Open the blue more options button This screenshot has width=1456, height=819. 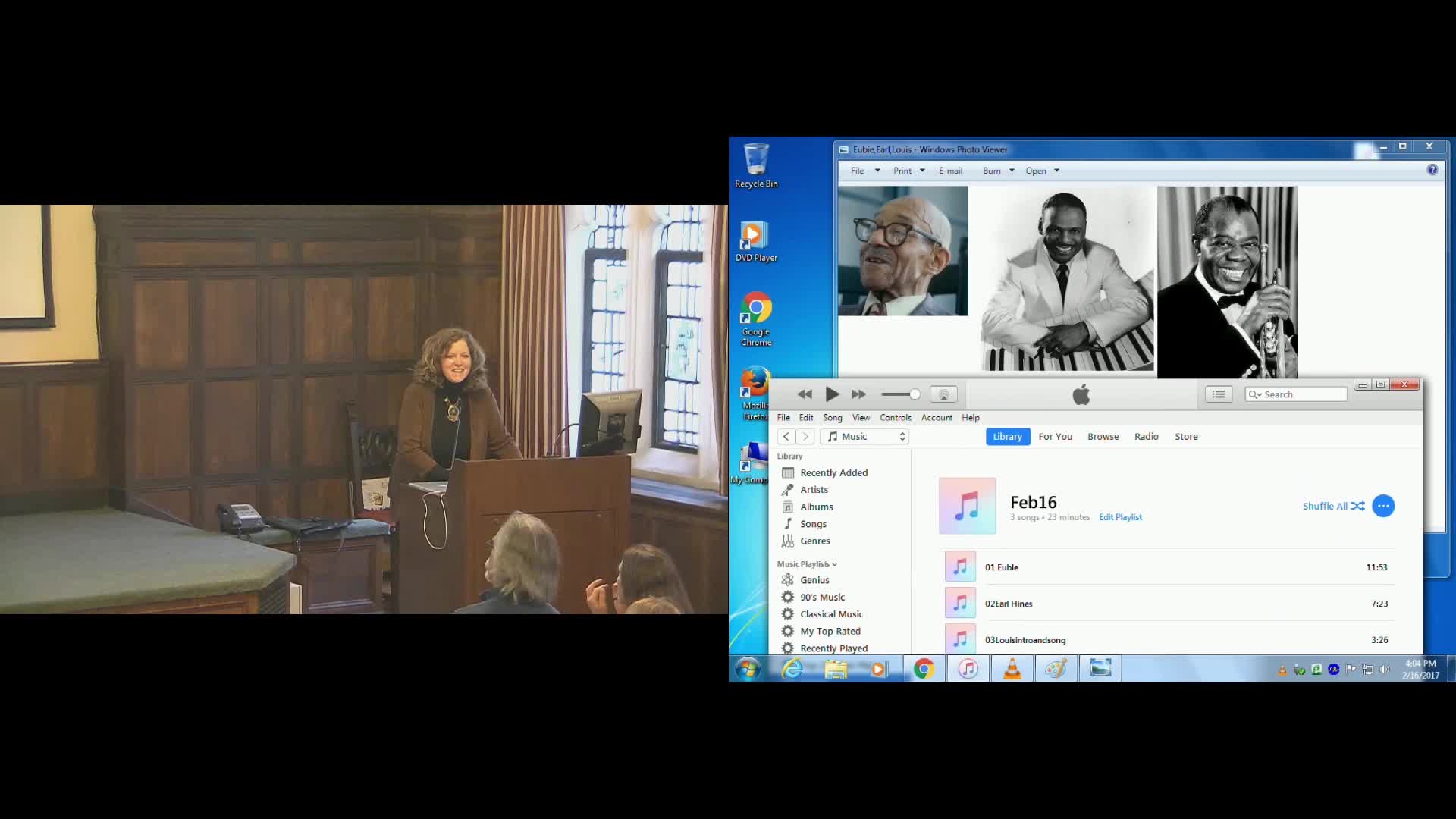point(1383,506)
